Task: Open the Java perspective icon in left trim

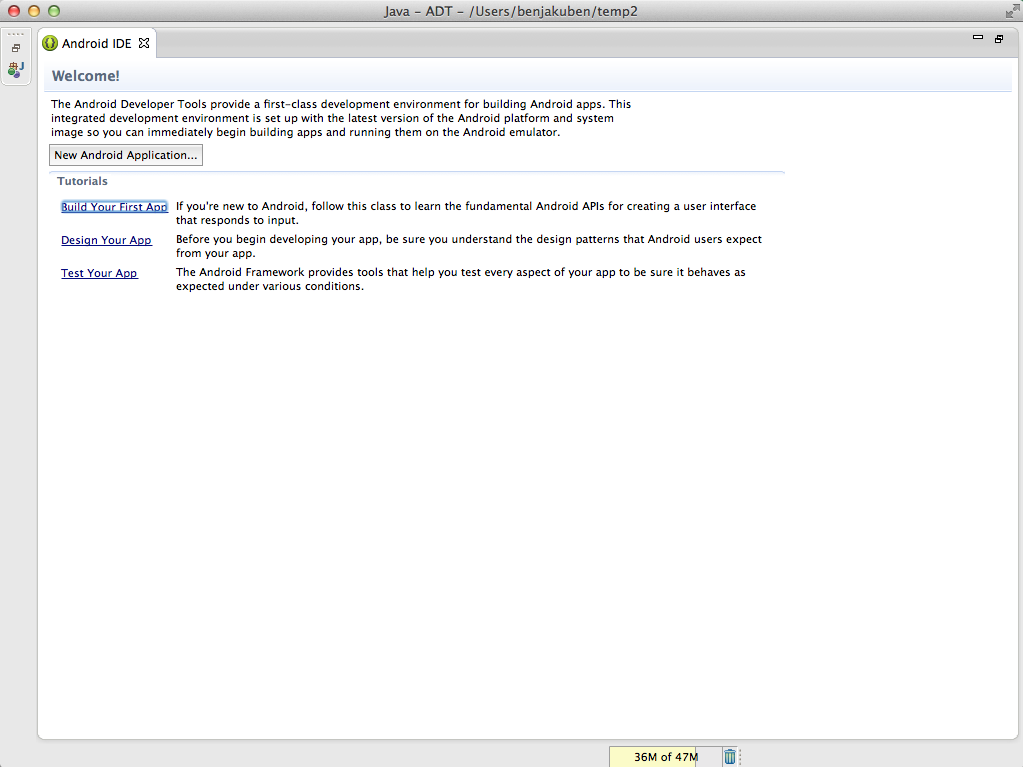Action: tap(16, 68)
